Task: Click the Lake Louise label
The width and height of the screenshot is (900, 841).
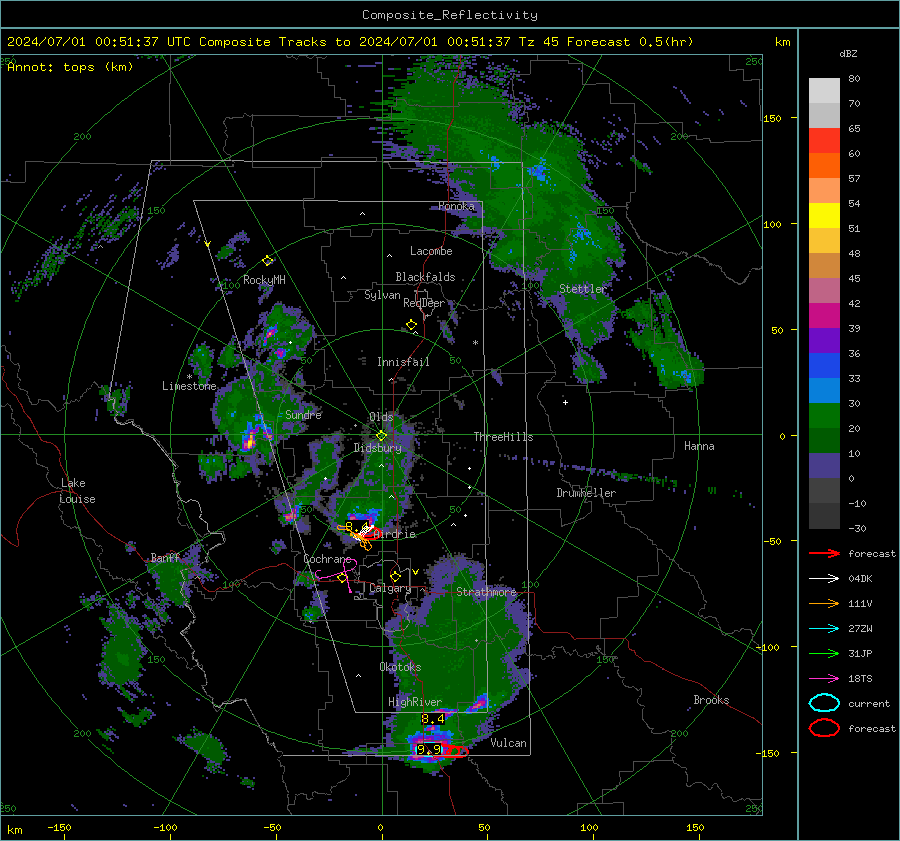Action: 78,491
